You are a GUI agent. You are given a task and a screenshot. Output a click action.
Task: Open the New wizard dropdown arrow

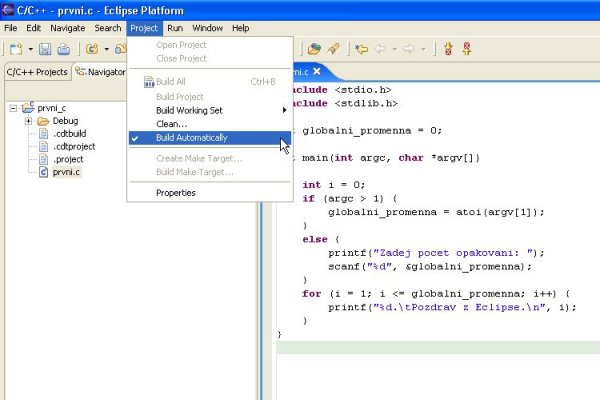[30, 48]
